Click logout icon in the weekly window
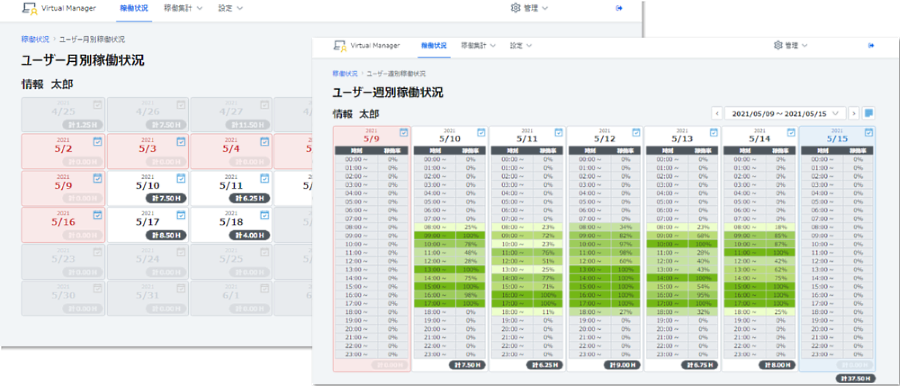 871,45
